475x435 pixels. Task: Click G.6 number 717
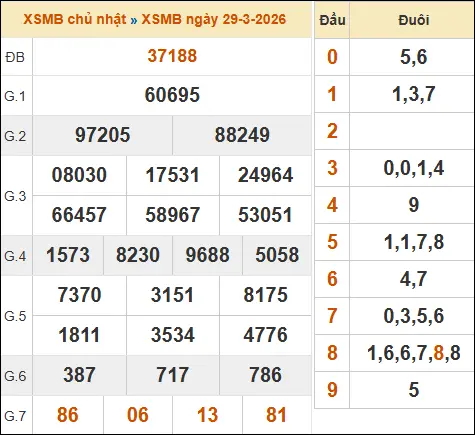pyautogui.click(x=172, y=375)
